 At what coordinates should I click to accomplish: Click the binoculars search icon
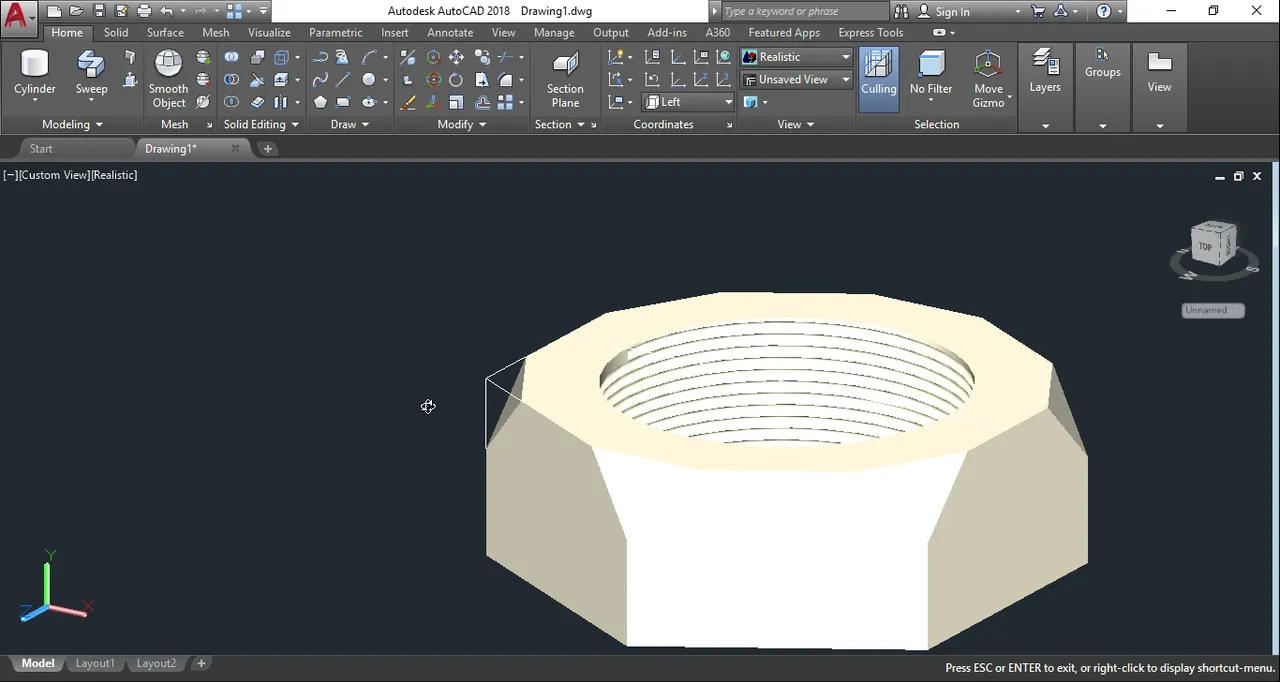901,11
